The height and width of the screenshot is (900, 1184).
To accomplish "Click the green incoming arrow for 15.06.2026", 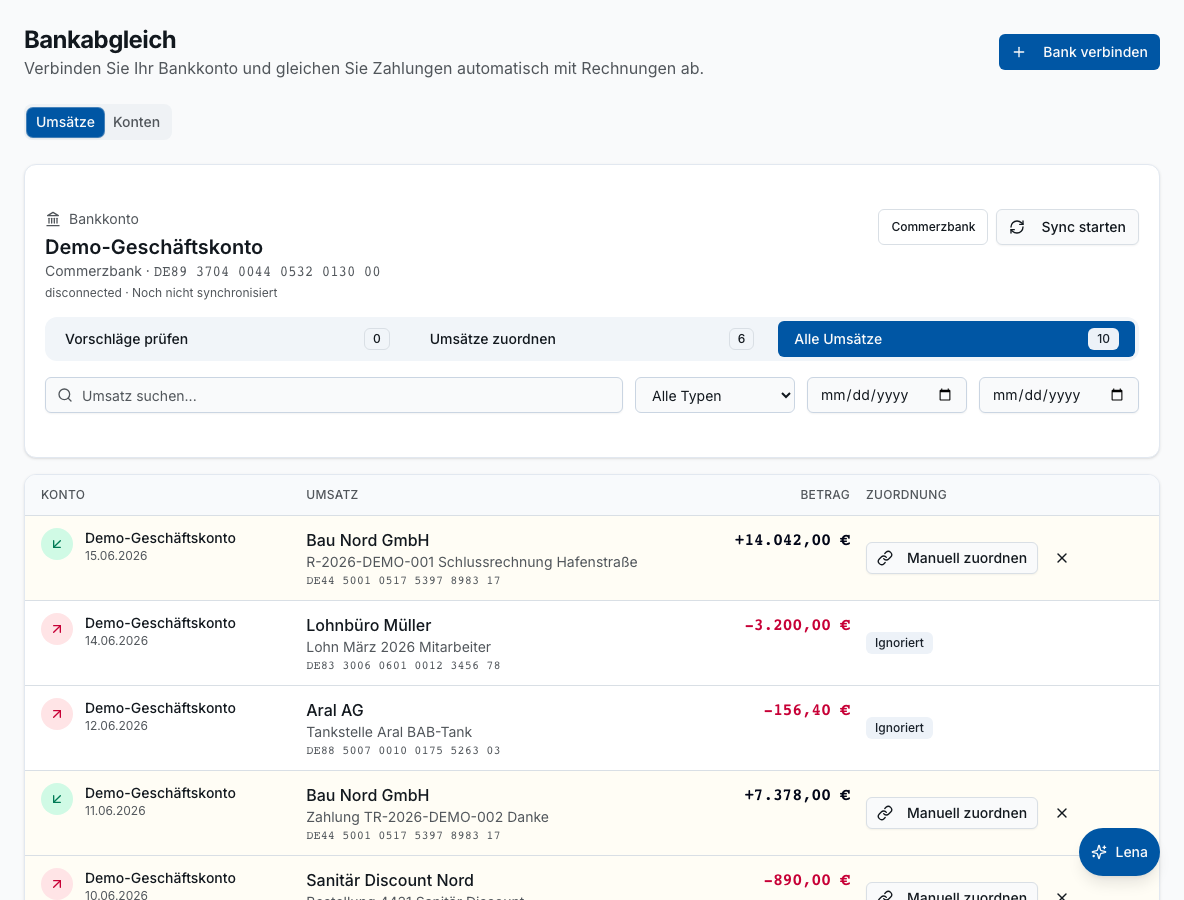I will click(x=57, y=544).
